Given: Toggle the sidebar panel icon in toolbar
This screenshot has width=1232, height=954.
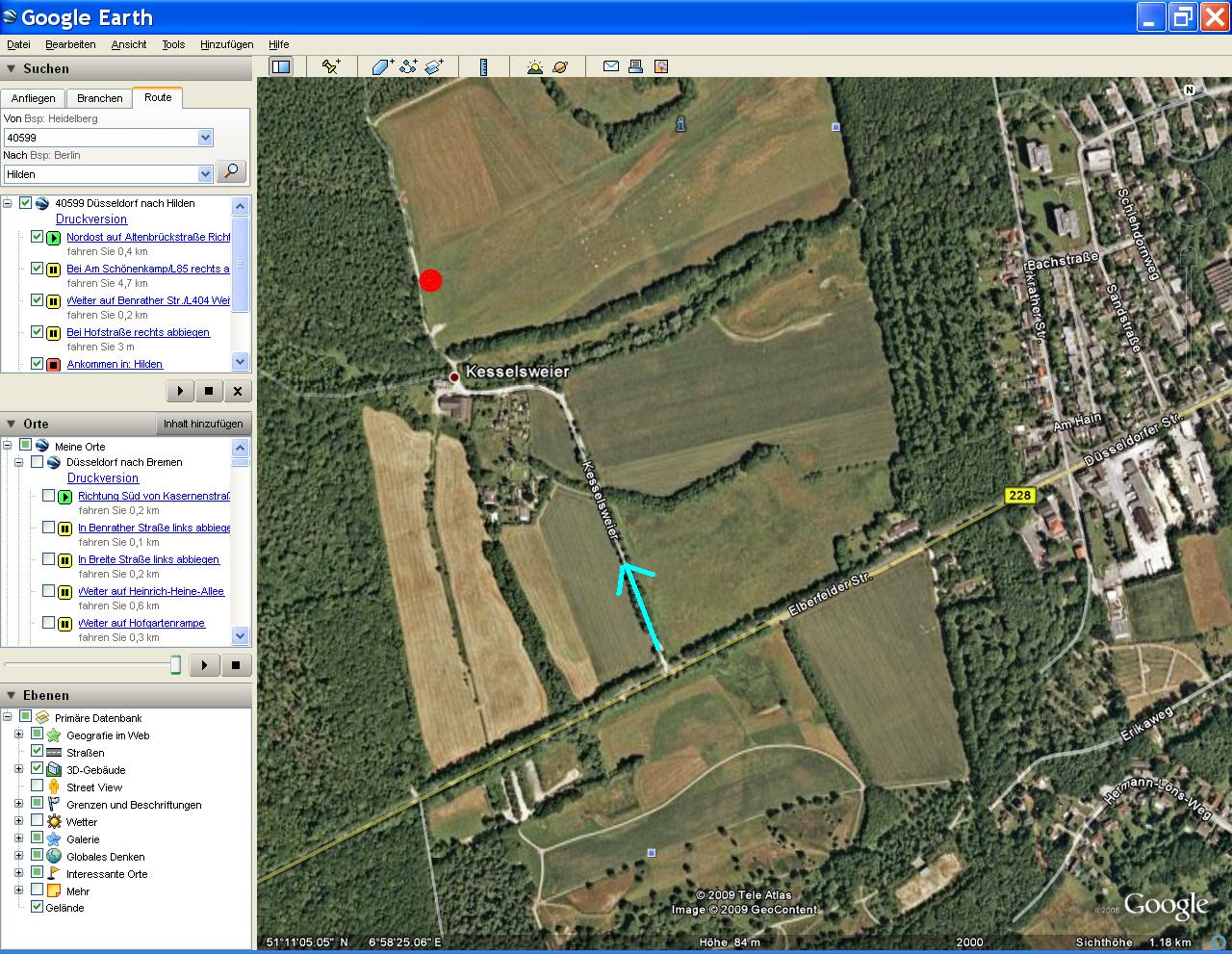Looking at the screenshot, I should point(281,66).
